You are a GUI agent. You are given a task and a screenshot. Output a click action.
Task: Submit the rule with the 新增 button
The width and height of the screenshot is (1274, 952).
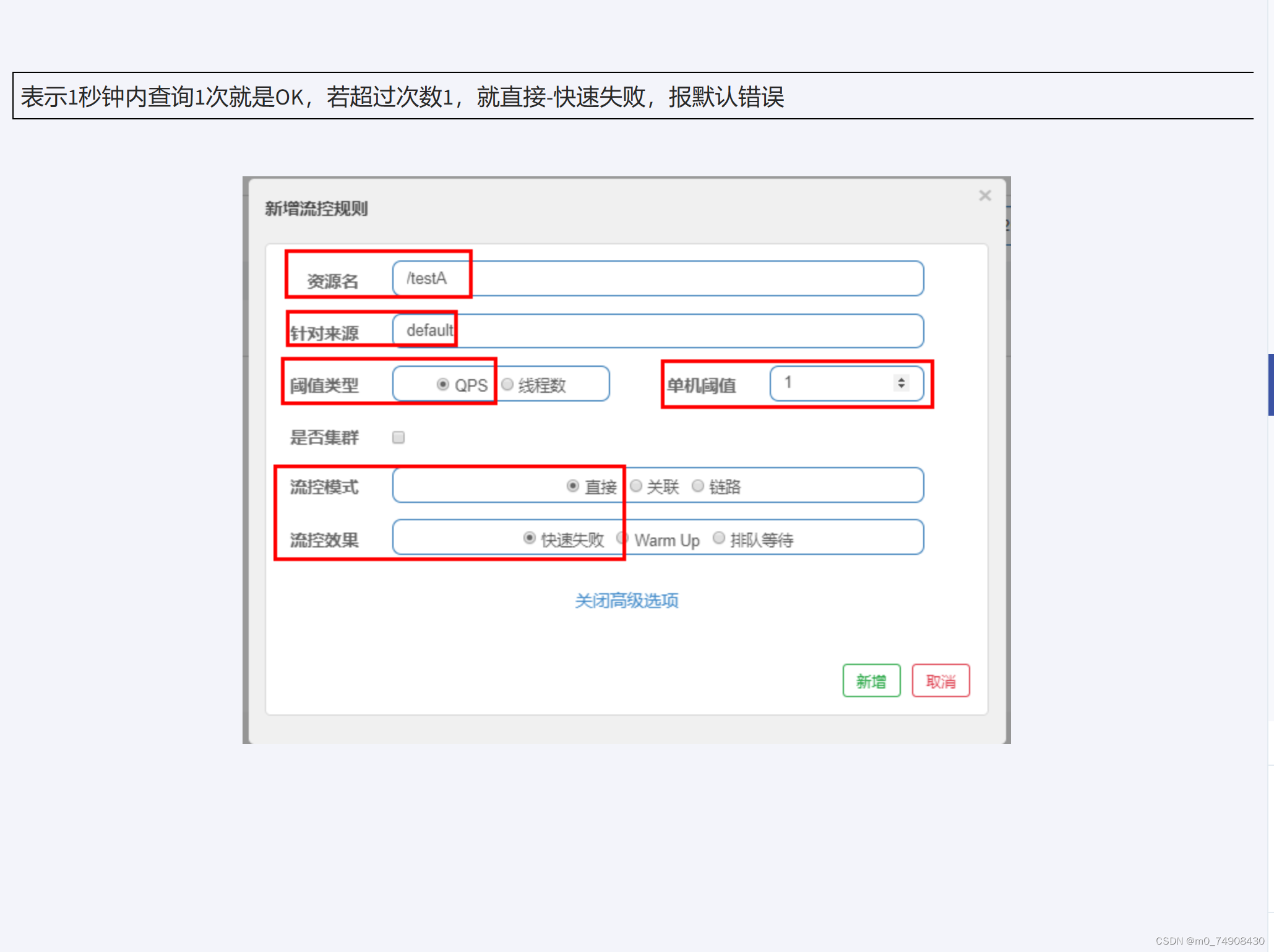[x=871, y=680]
